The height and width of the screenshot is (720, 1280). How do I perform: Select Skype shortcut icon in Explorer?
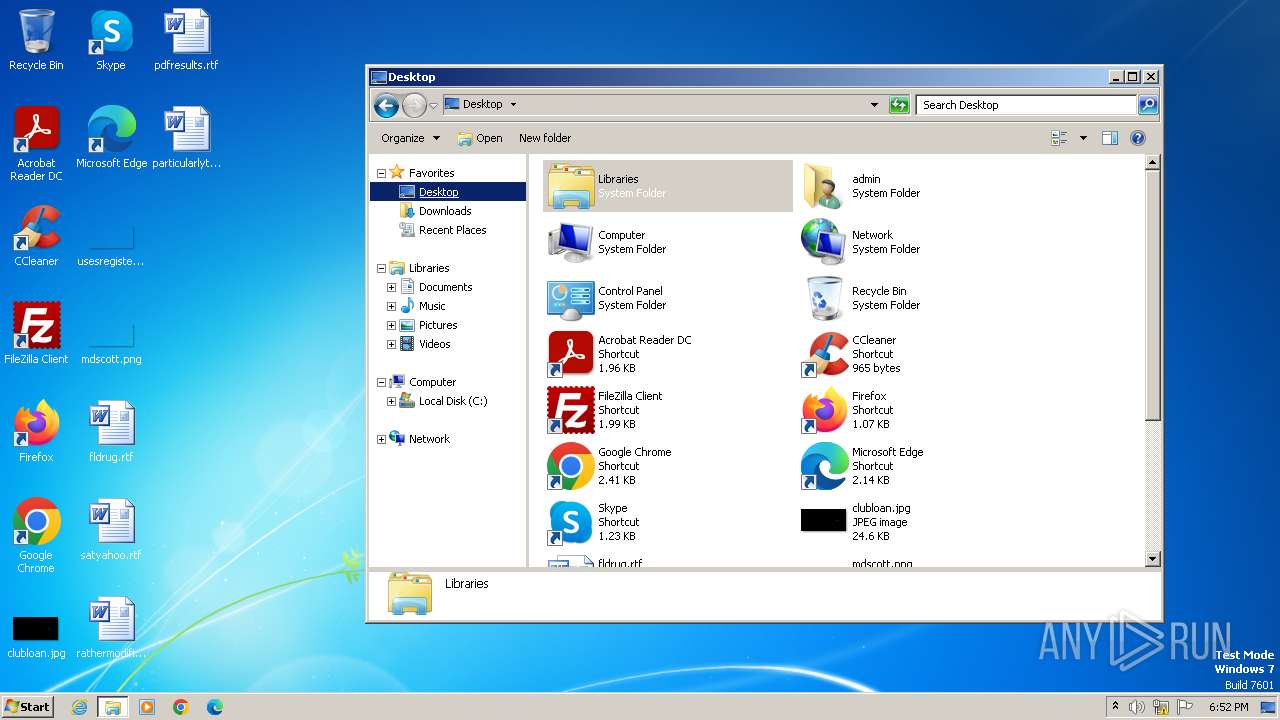571,522
